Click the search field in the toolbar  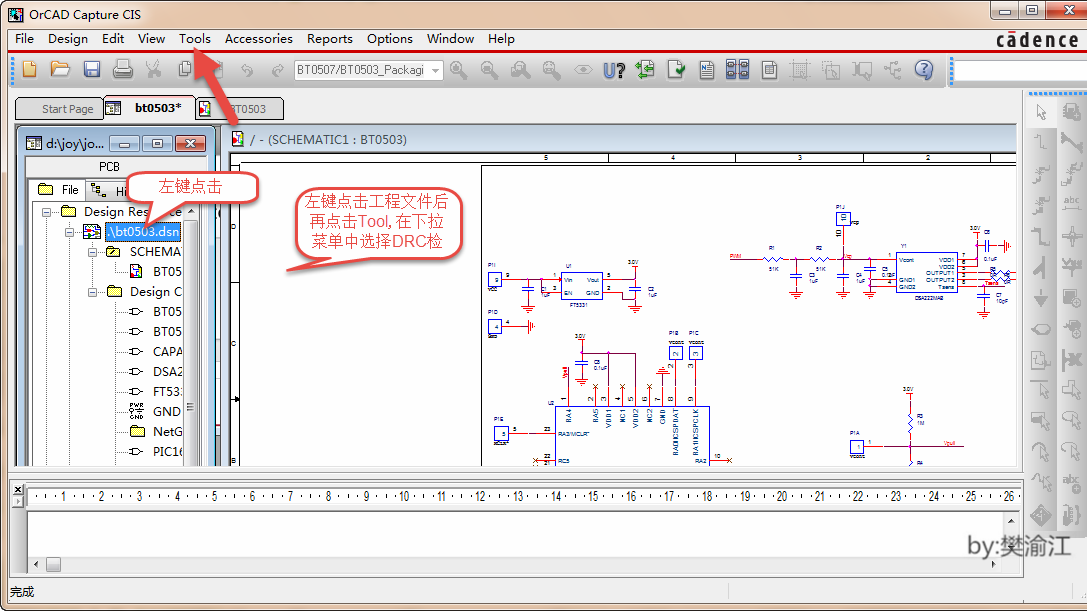click(x=1020, y=70)
